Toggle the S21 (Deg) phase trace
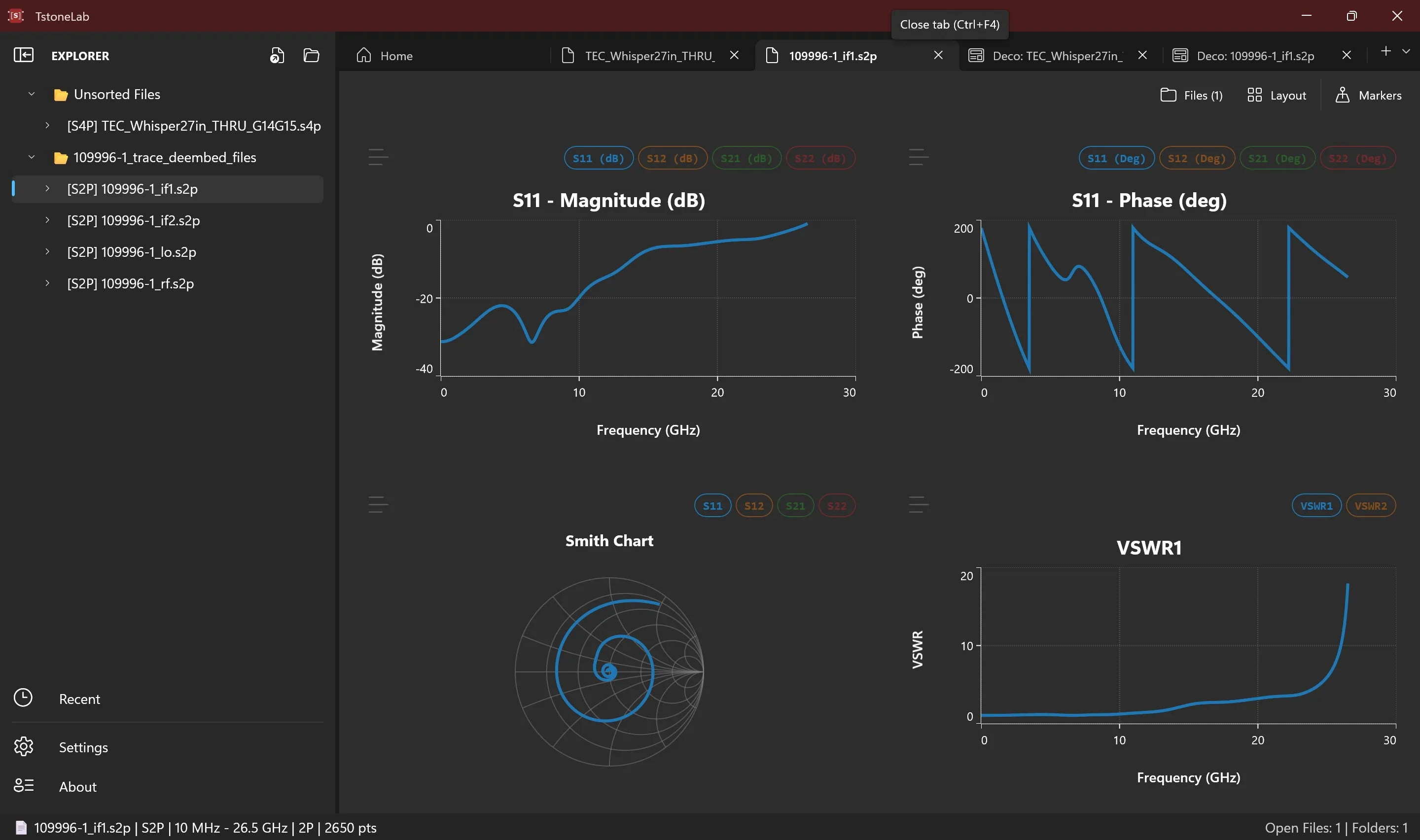The image size is (1420, 840). [x=1278, y=158]
